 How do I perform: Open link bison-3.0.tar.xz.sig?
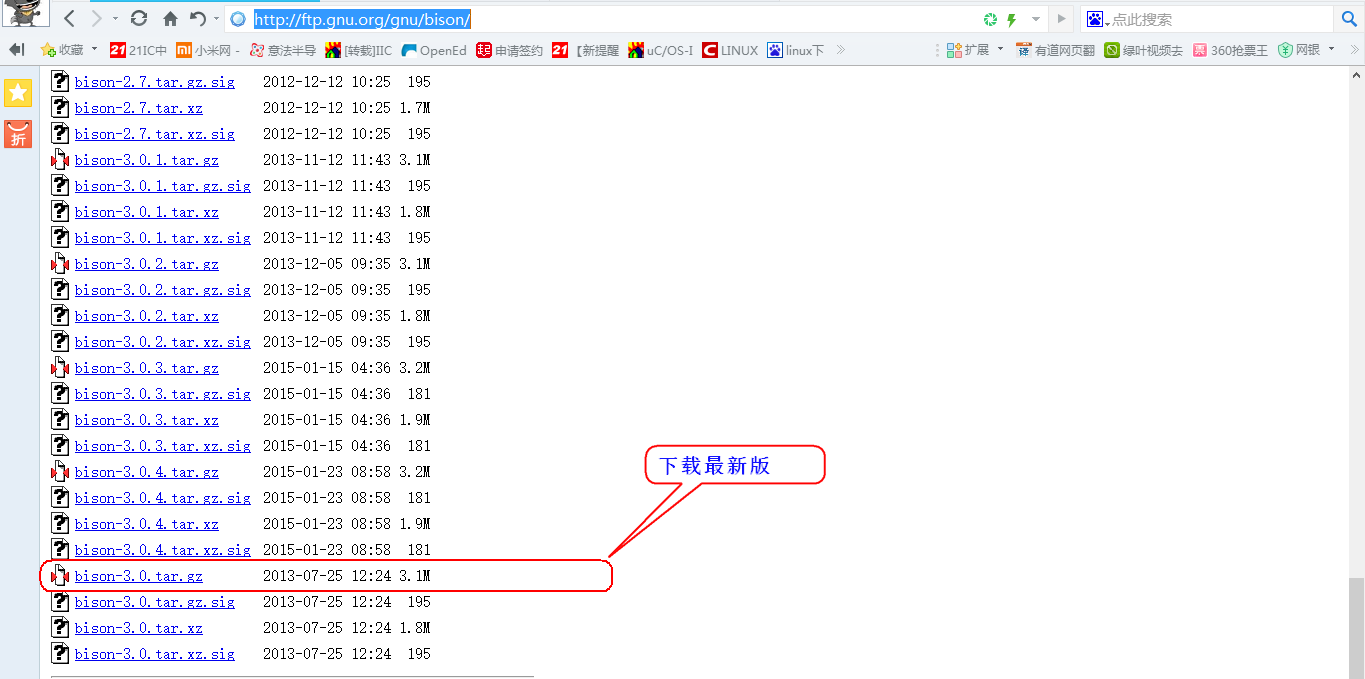point(155,654)
